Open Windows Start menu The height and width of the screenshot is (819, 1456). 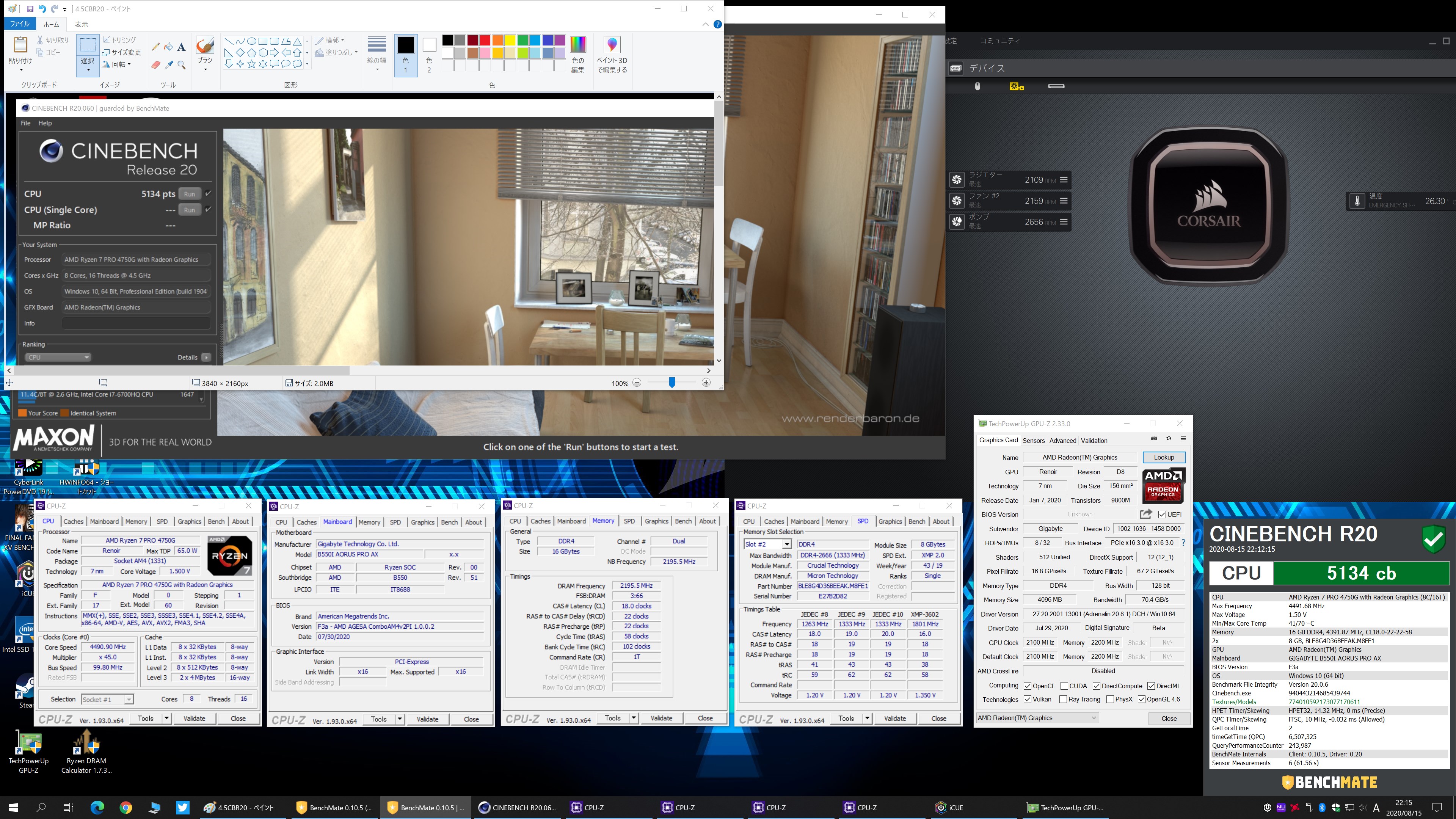click(14, 808)
